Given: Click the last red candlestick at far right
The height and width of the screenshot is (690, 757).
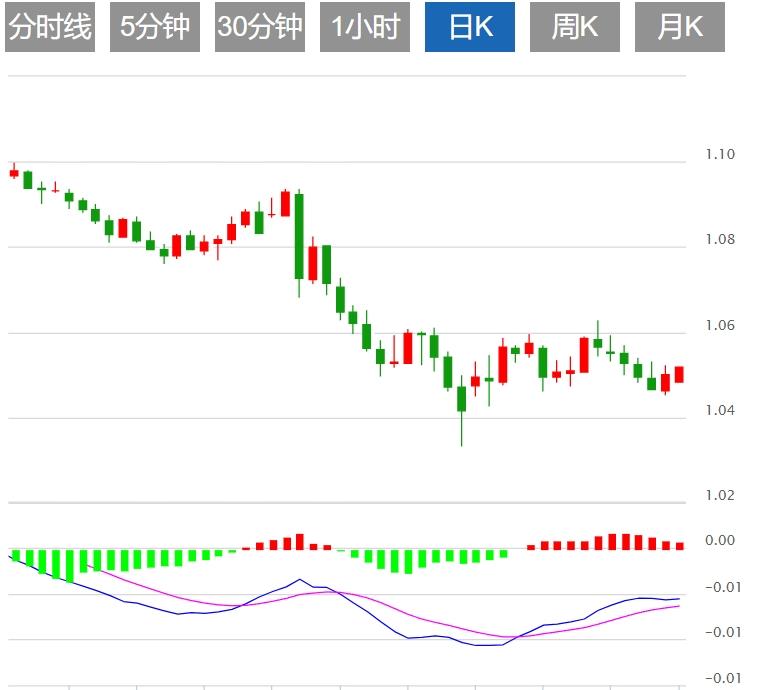Looking at the screenshot, I should [x=679, y=374].
